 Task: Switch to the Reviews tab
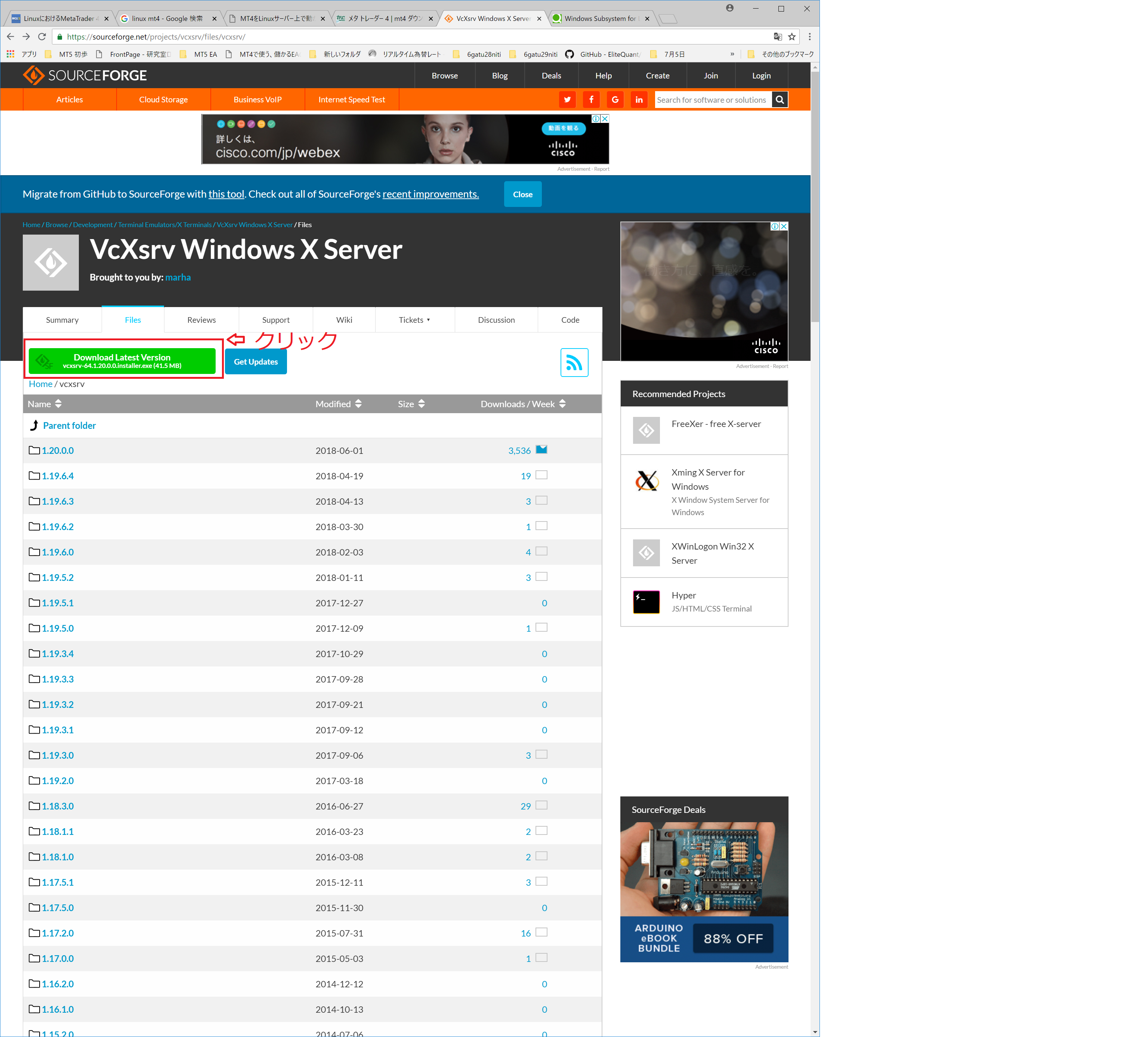click(201, 320)
